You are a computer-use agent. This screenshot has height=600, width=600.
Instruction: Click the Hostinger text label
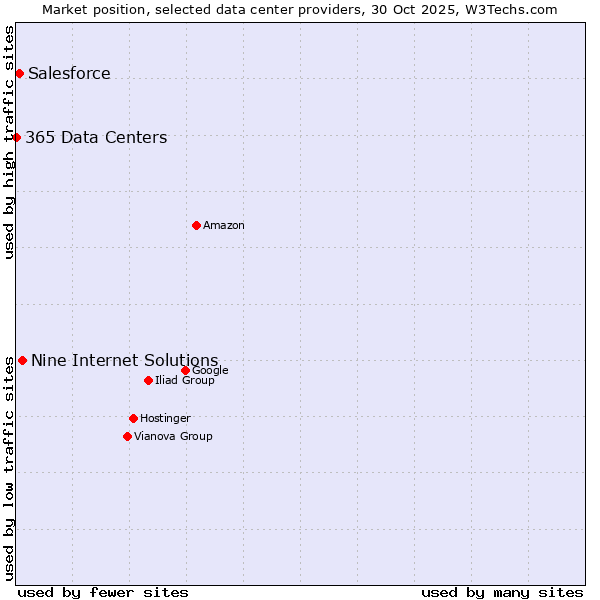(165, 419)
